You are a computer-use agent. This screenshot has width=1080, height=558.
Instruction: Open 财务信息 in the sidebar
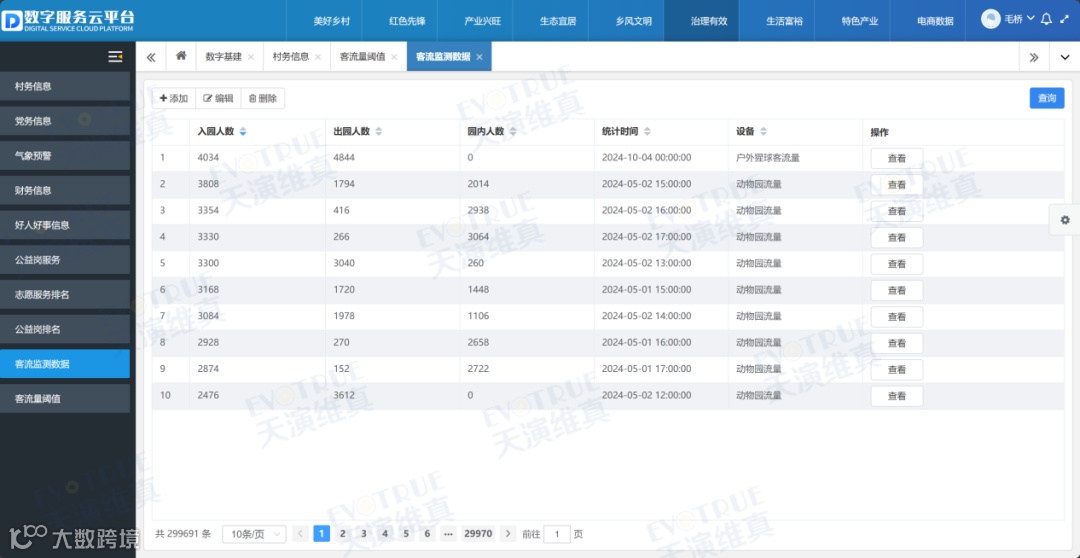coord(65,190)
